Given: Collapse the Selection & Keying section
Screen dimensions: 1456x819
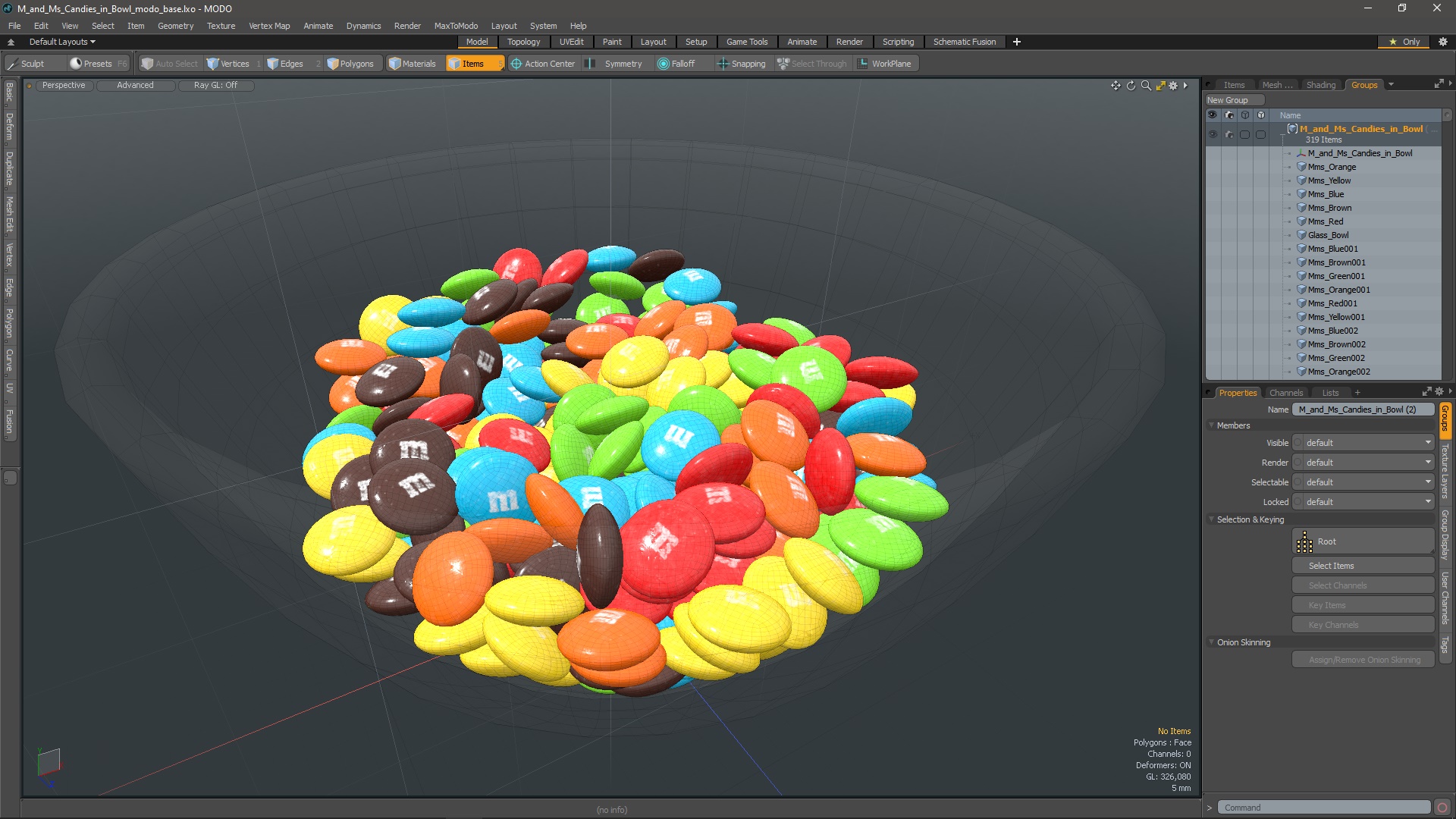Looking at the screenshot, I should [x=1211, y=519].
